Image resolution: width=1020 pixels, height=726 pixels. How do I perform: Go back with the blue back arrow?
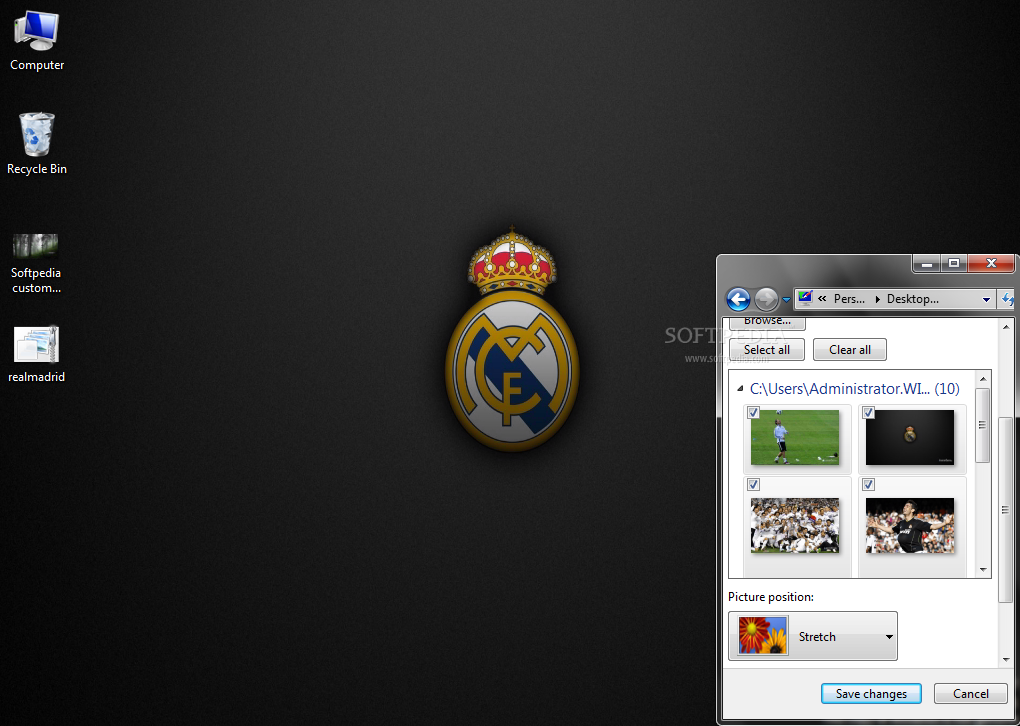tap(738, 299)
